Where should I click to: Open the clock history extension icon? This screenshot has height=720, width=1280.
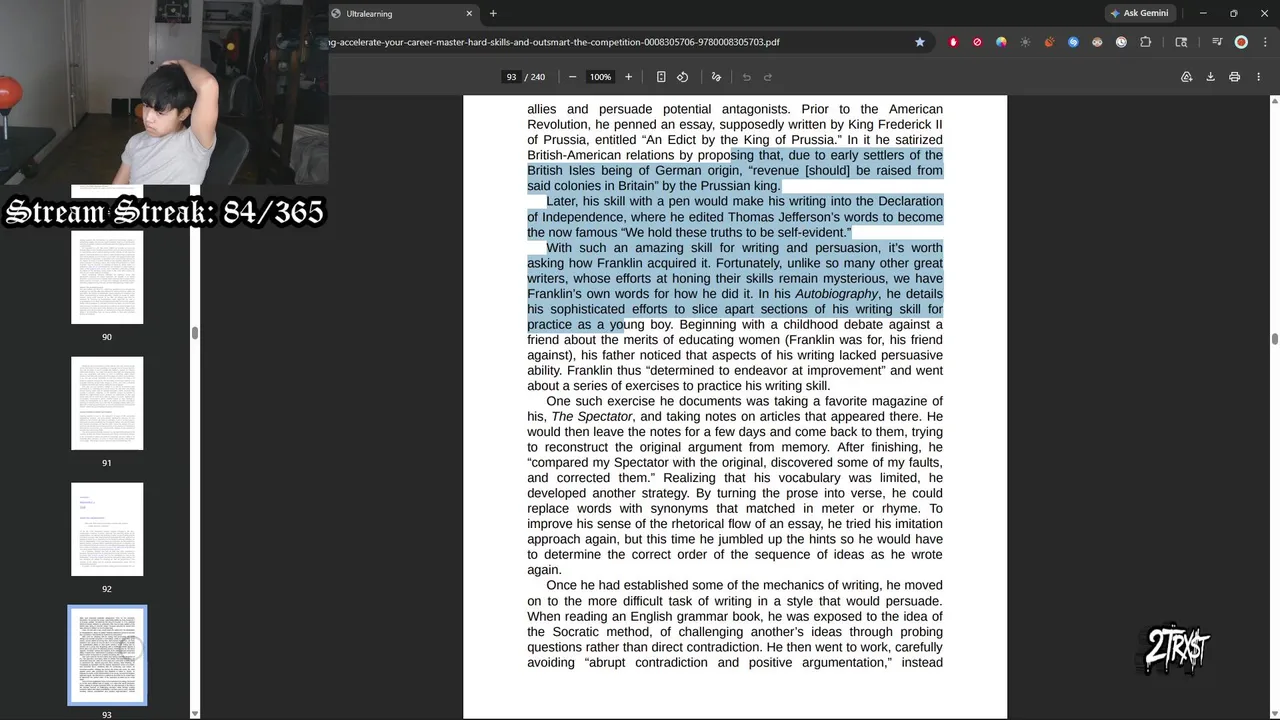point(1121,42)
